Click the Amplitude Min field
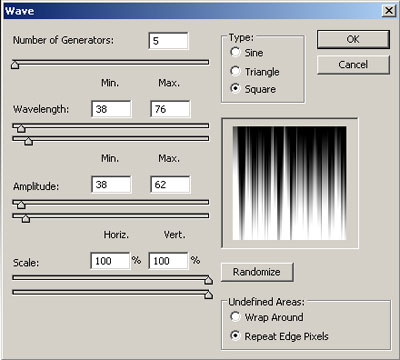The height and width of the screenshot is (360, 400). (x=111, y=185)
